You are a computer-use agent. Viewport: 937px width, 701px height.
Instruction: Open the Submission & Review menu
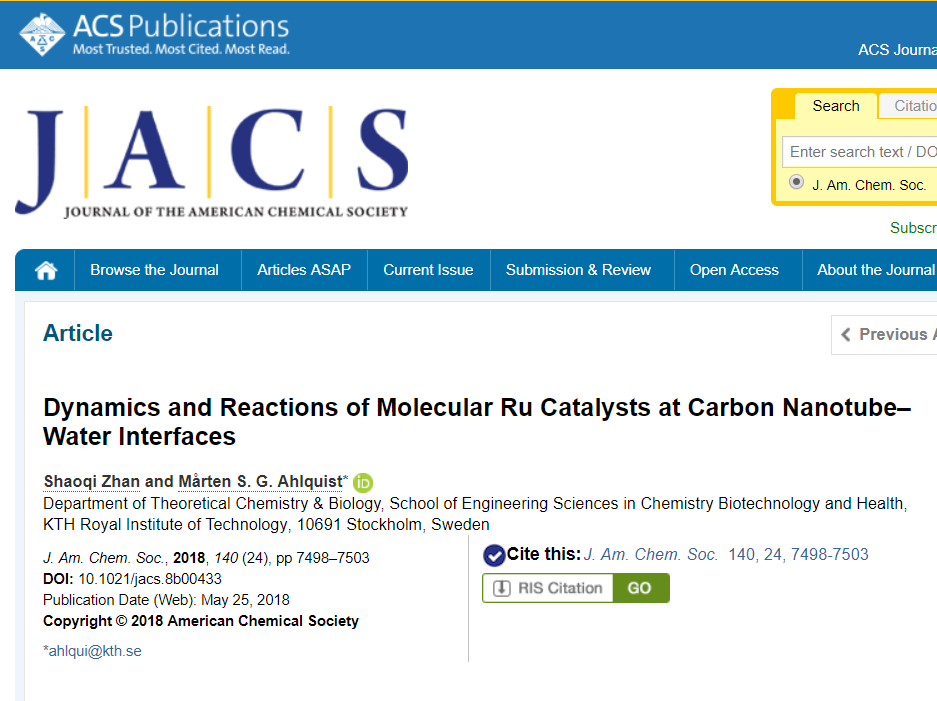click(x=578, y=270)
